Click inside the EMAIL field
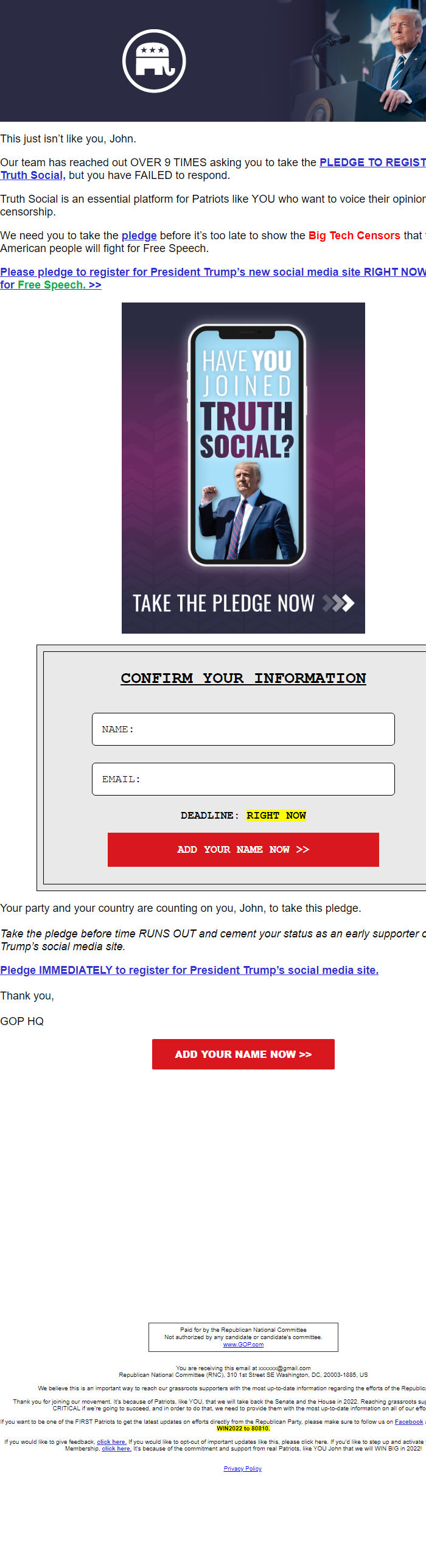This screenshot has width=426, height=1568. click(243, 779)
